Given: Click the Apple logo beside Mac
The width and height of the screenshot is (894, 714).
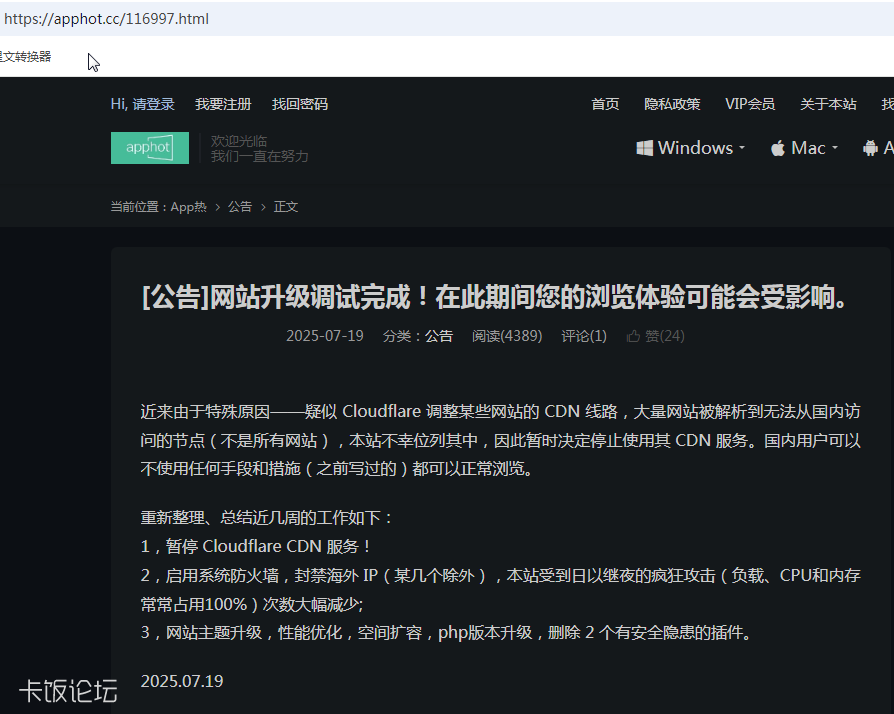Looking at the screenshot, I should [x=778, y=149].
